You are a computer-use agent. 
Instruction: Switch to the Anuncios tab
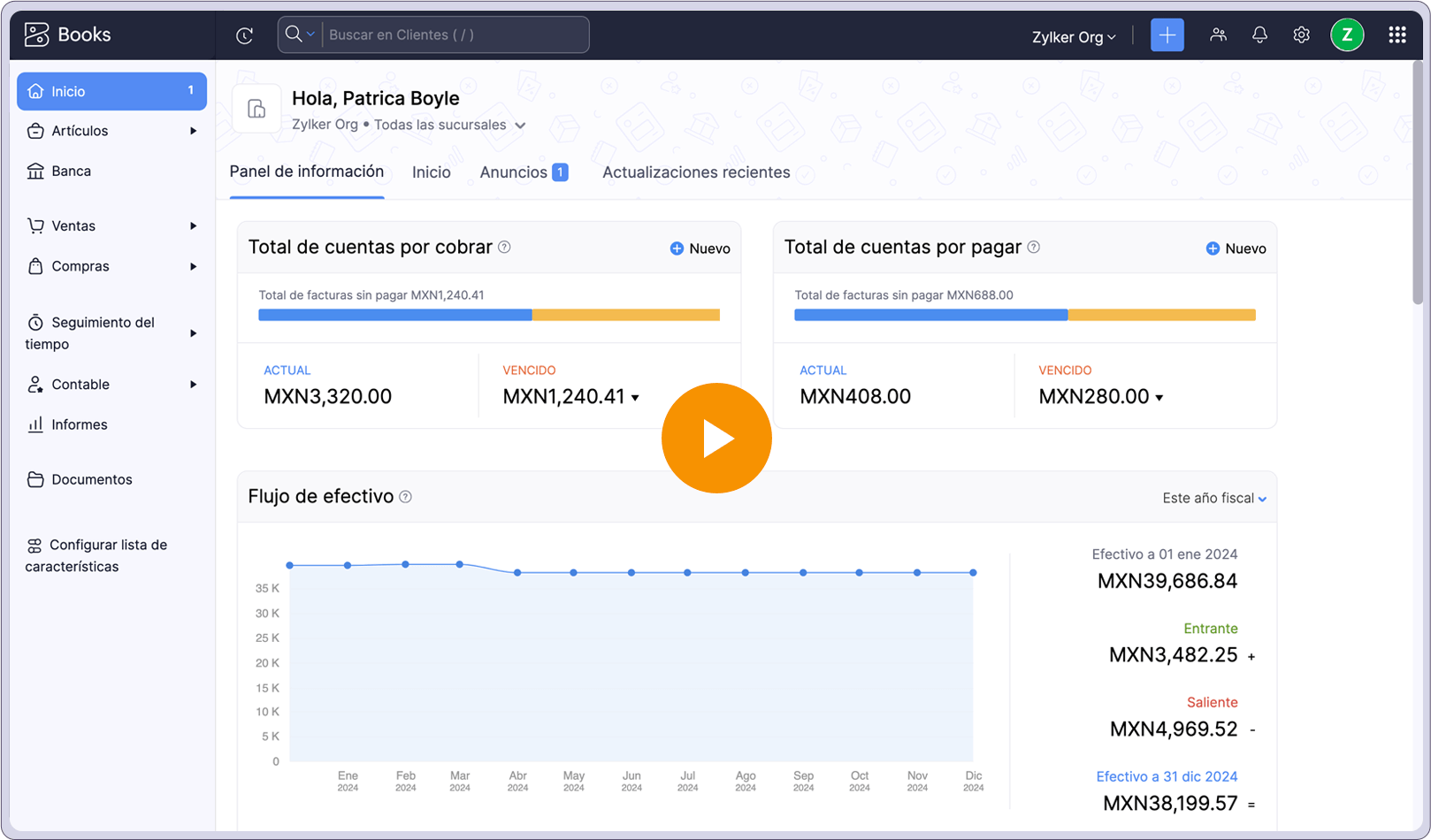point(515,172)
